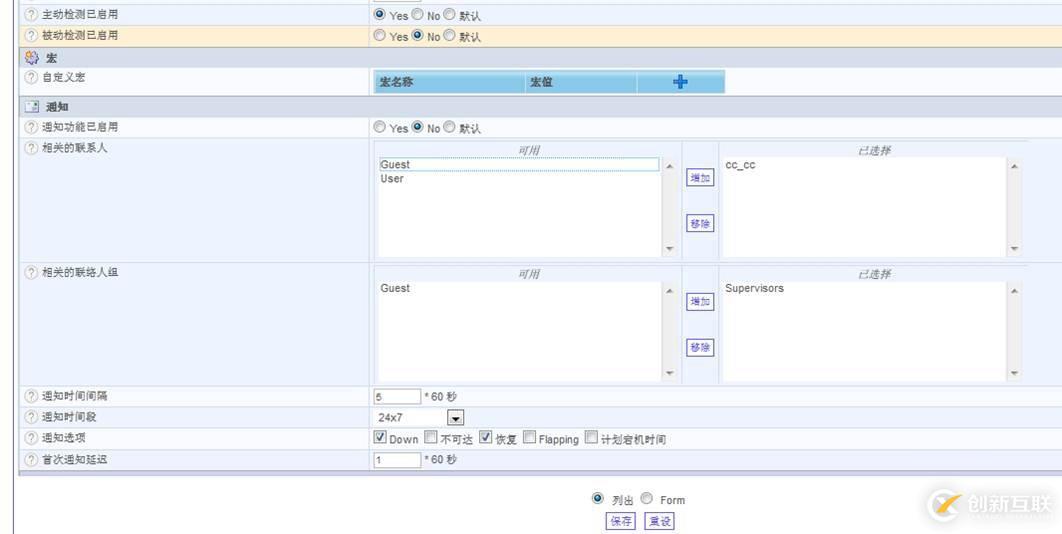Select No for 通知功能已启用
Viewport: 1062px width, 534px height.
[x=417, y=127]
